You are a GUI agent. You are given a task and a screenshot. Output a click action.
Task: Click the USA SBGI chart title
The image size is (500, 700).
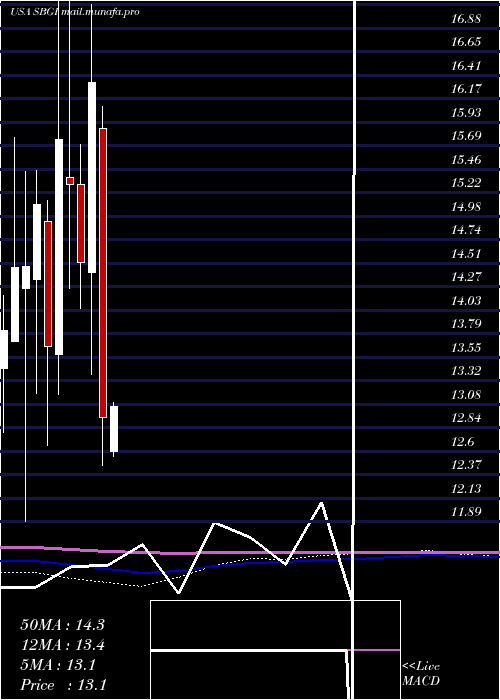[x=75, y=12]
